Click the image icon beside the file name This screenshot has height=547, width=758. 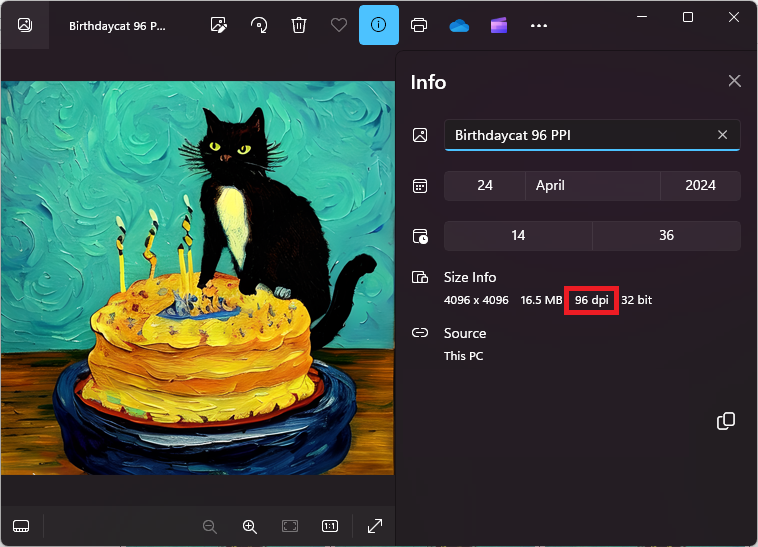pyautogui.click(x=420, y=135)
